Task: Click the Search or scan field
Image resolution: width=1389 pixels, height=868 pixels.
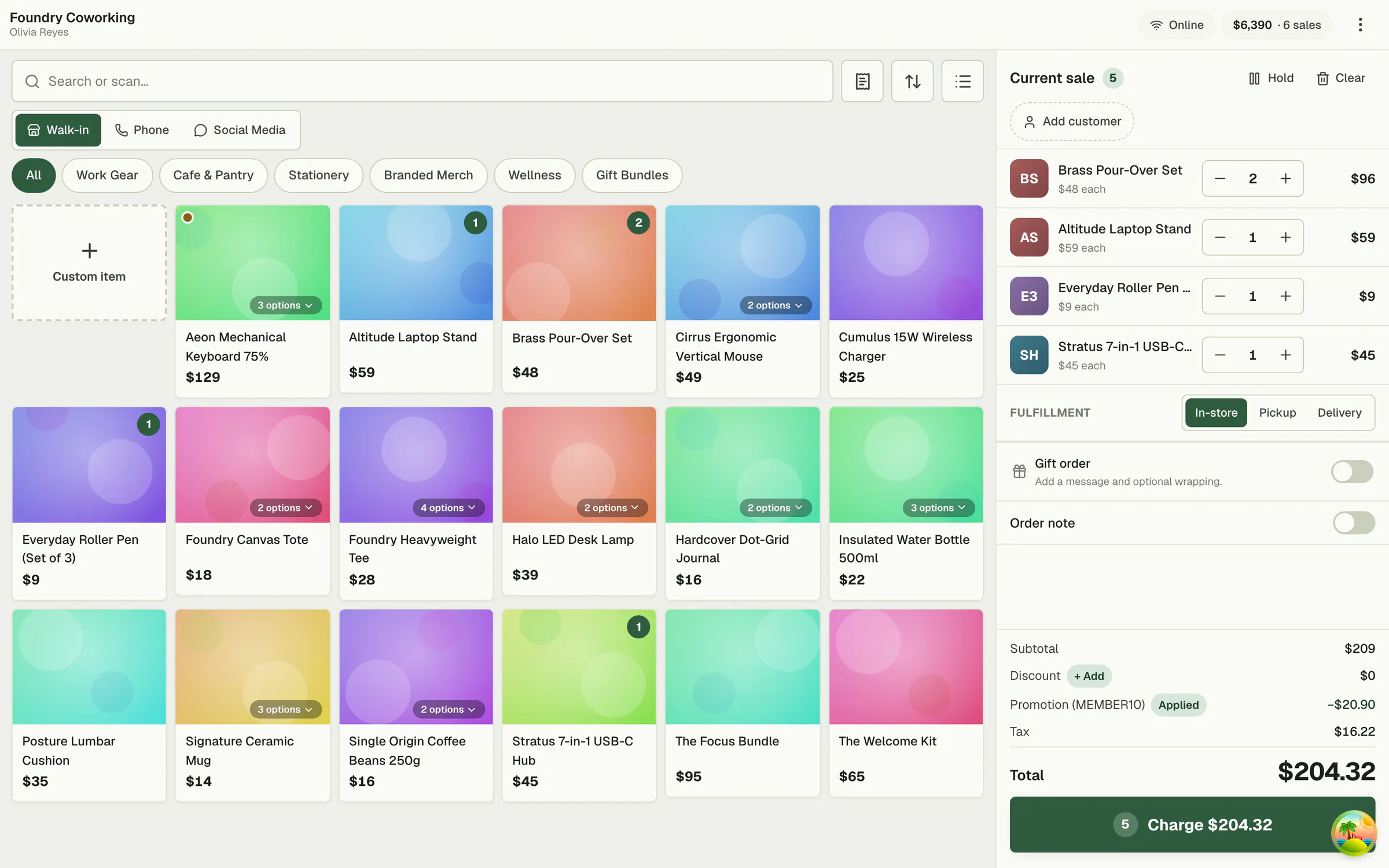Action: [422, 81]
